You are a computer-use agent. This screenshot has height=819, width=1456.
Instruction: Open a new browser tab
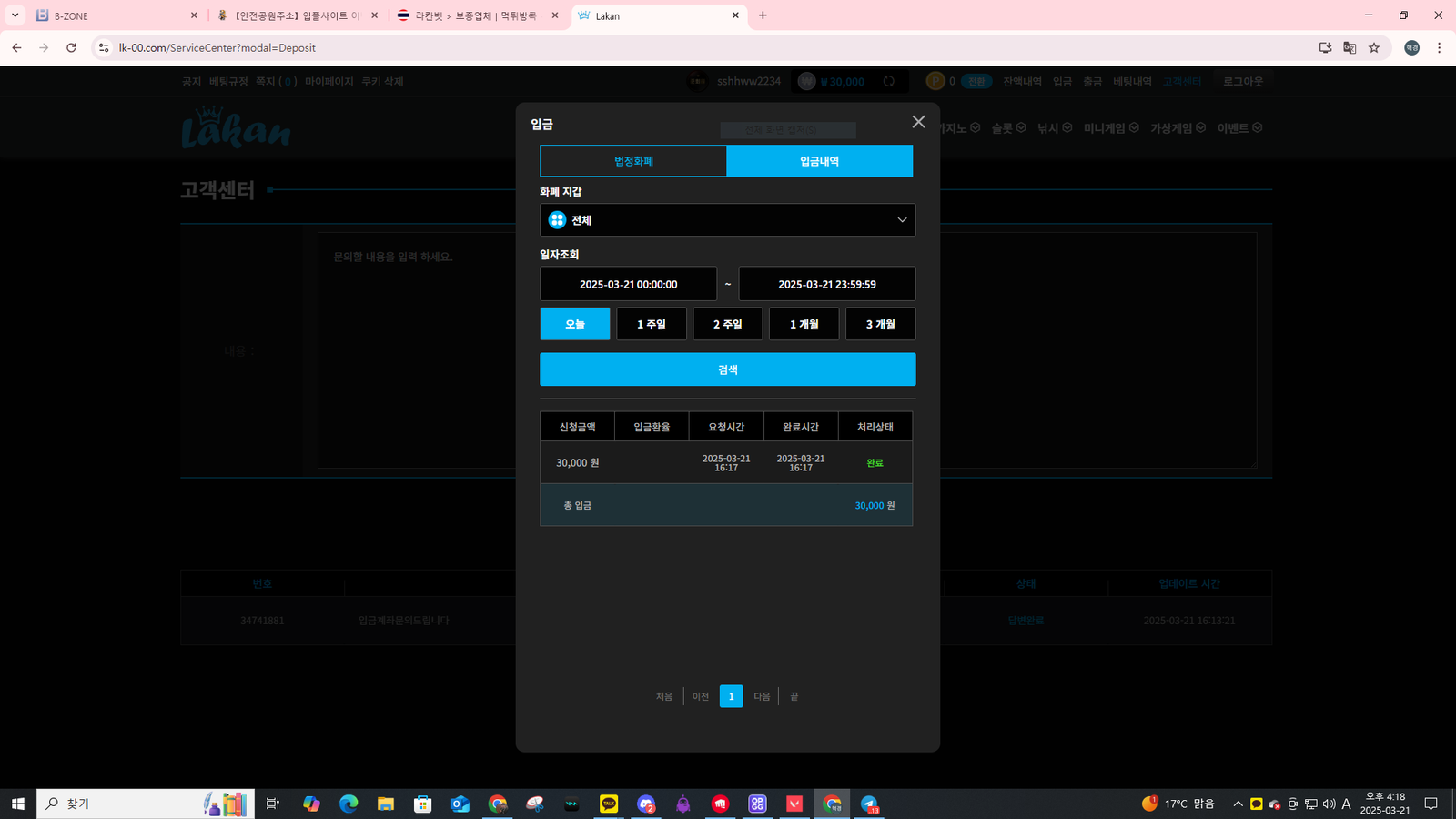coord(763,15)
